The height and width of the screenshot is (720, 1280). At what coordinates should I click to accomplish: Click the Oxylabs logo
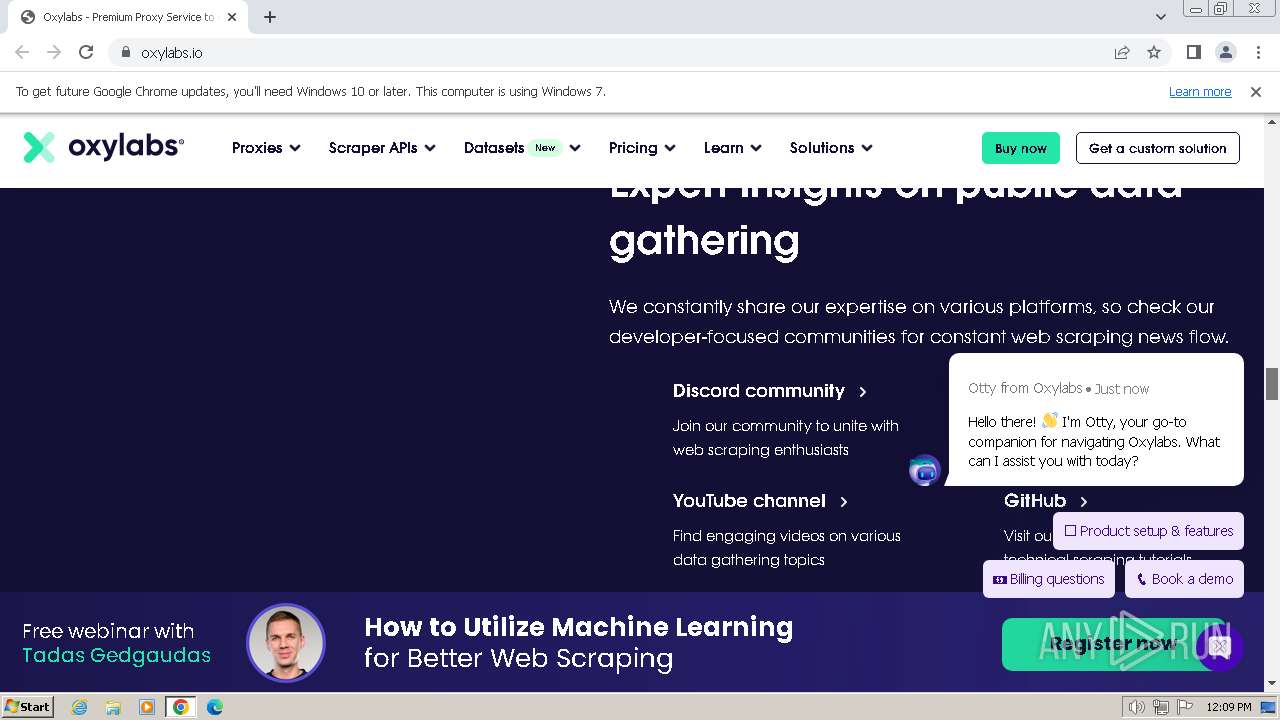coord(103,147)
